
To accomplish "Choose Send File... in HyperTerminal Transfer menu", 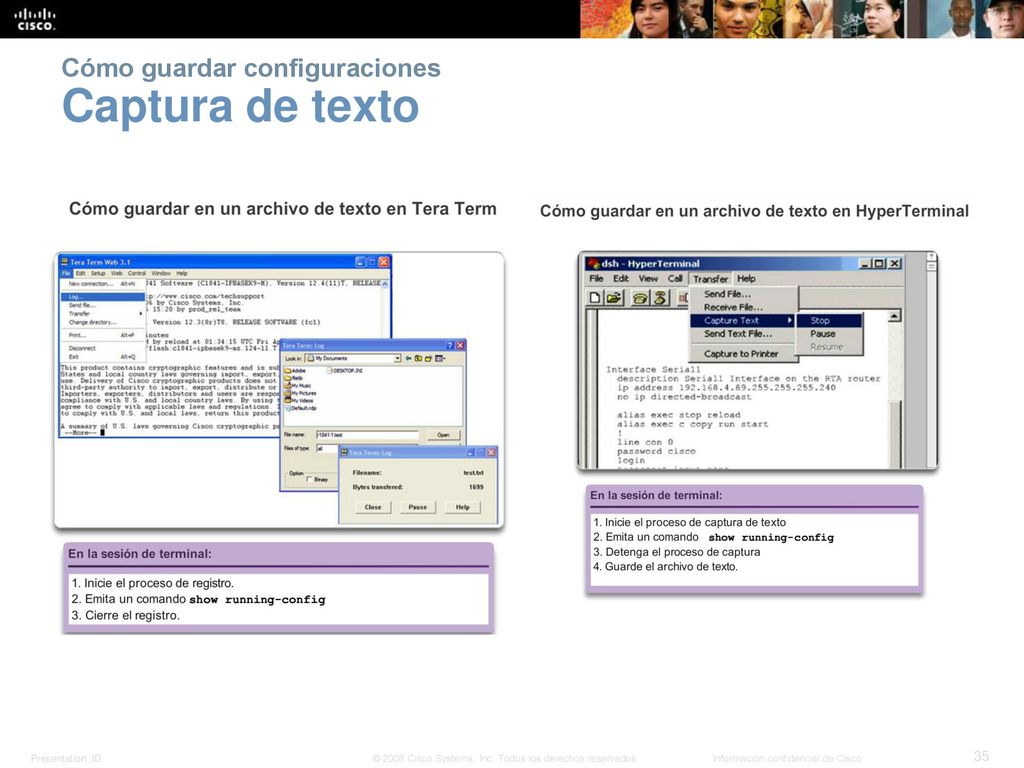I will coord(744,294).
